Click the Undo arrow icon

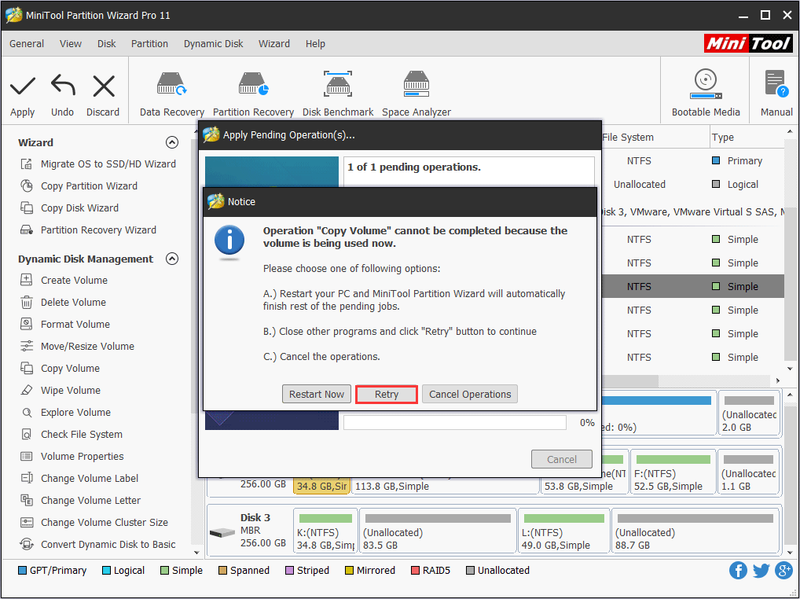63,85
